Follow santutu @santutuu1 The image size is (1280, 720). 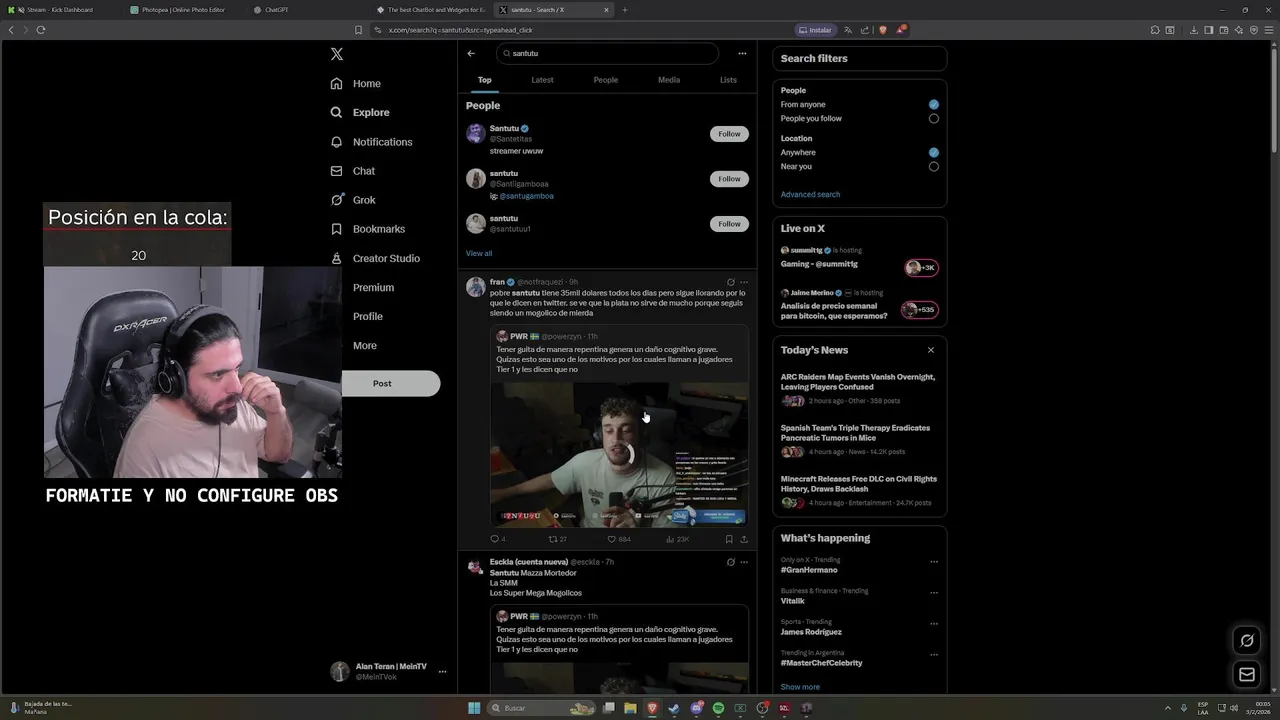[x=729, y=224]
